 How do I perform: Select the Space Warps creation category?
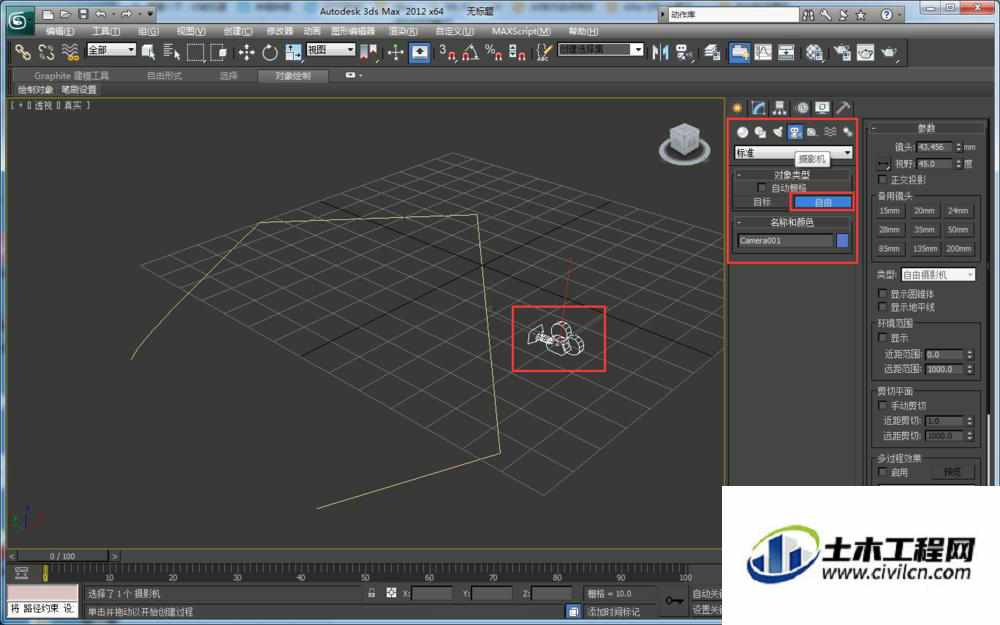(x=830, y=132)
